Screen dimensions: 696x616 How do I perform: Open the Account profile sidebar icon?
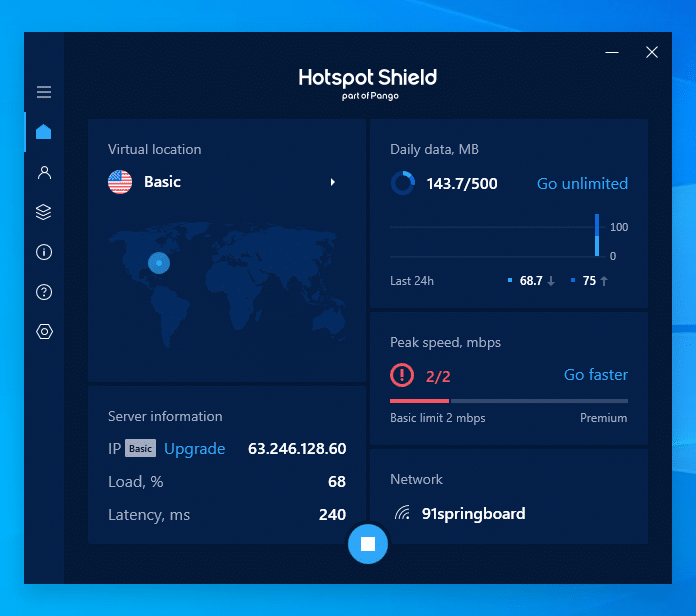pos(44,172)
